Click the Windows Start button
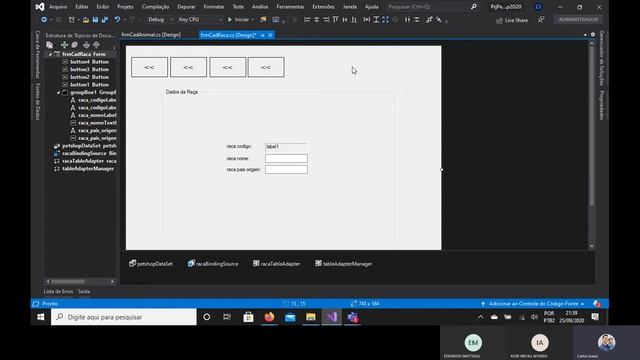 41,317
